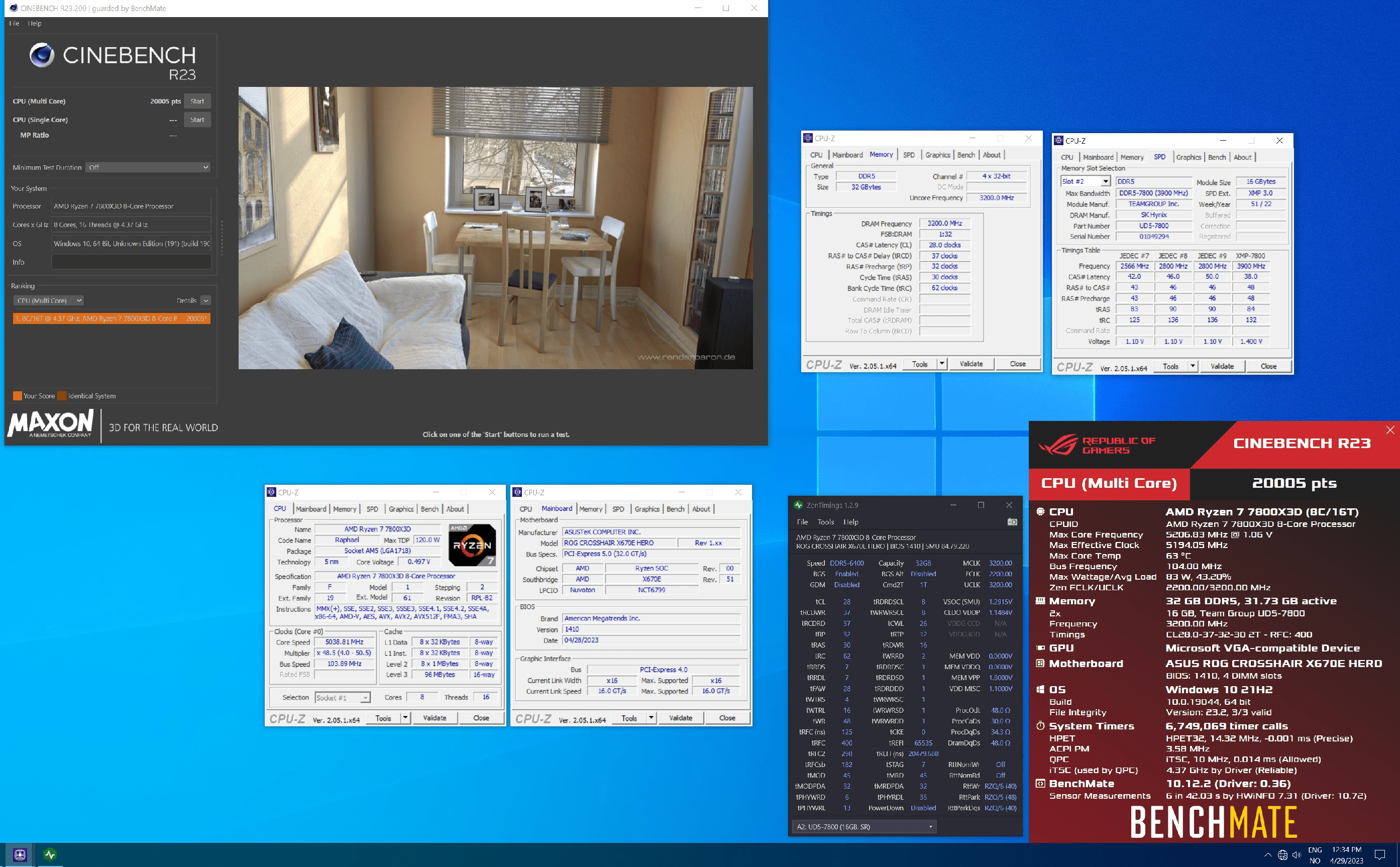Open the CPU (Multi Core) ranking dropdown
Image resolution: width=1400 pixels, height=867 pixels.
tap(48, 300)
